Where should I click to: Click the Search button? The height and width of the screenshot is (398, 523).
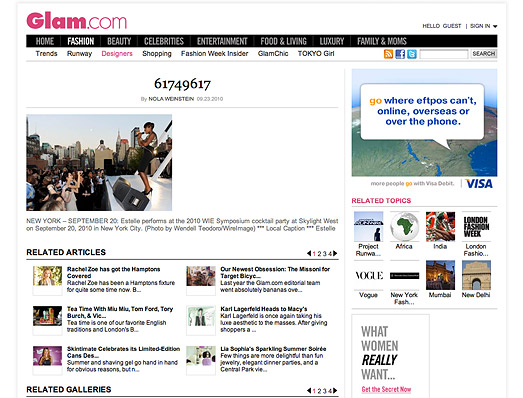(484, 54)
